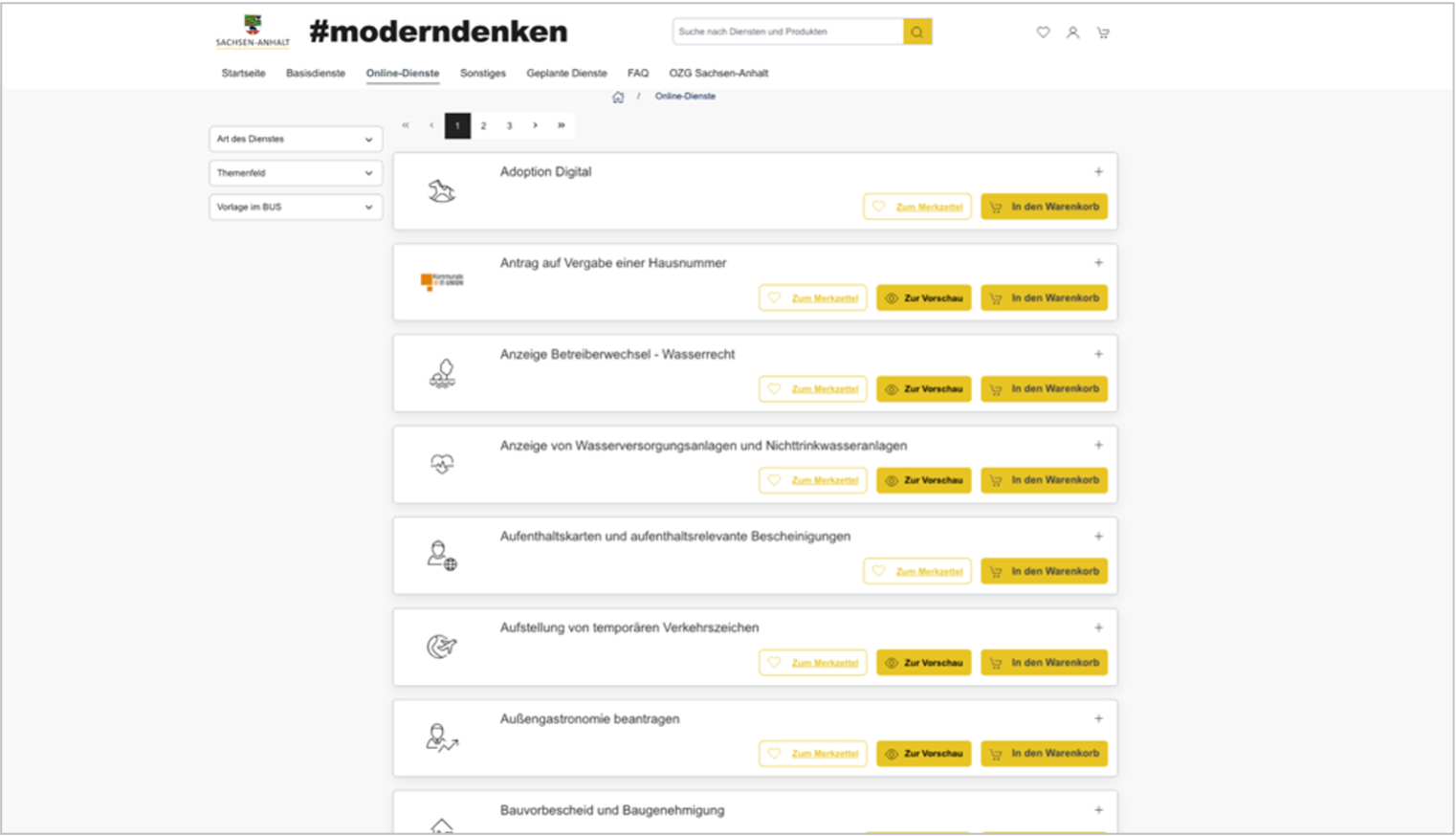1456x836 pixels.
Task: Click the rocking horse icon for Adoption Digital
Action: (x=441, y=191)
